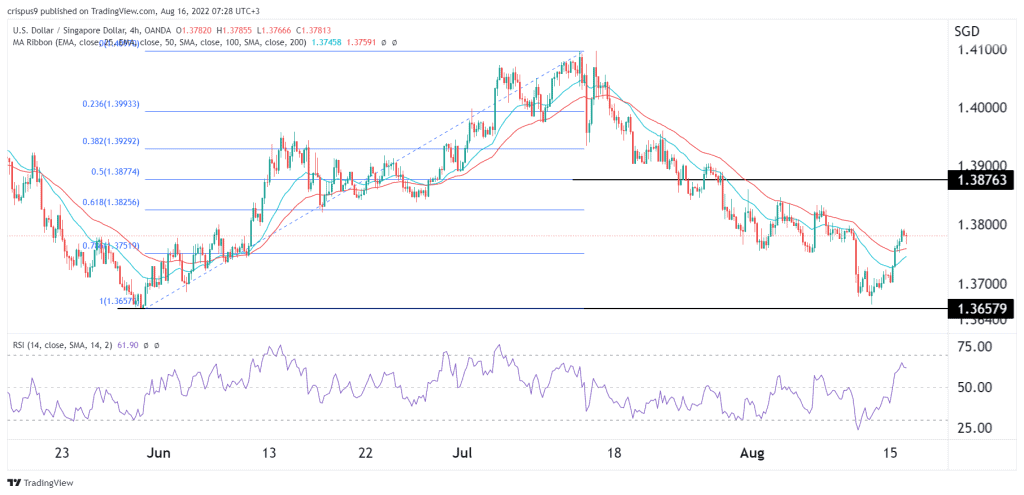The width and height of the screenshot is (1024, 495).
Task: Click the black 1.38763 price label
Action: point(982,179)
